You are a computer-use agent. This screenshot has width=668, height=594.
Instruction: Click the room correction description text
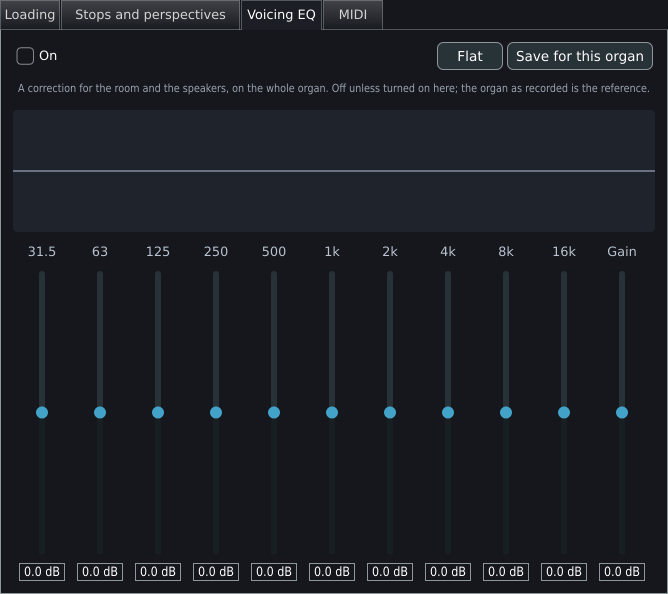click(334, 88)
